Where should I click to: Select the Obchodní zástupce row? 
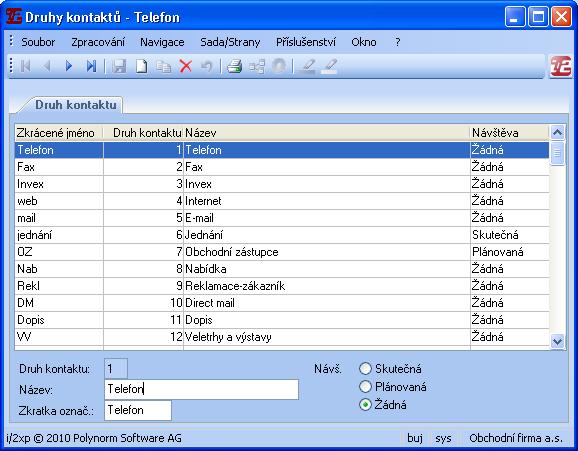click(x=282, y=252)
